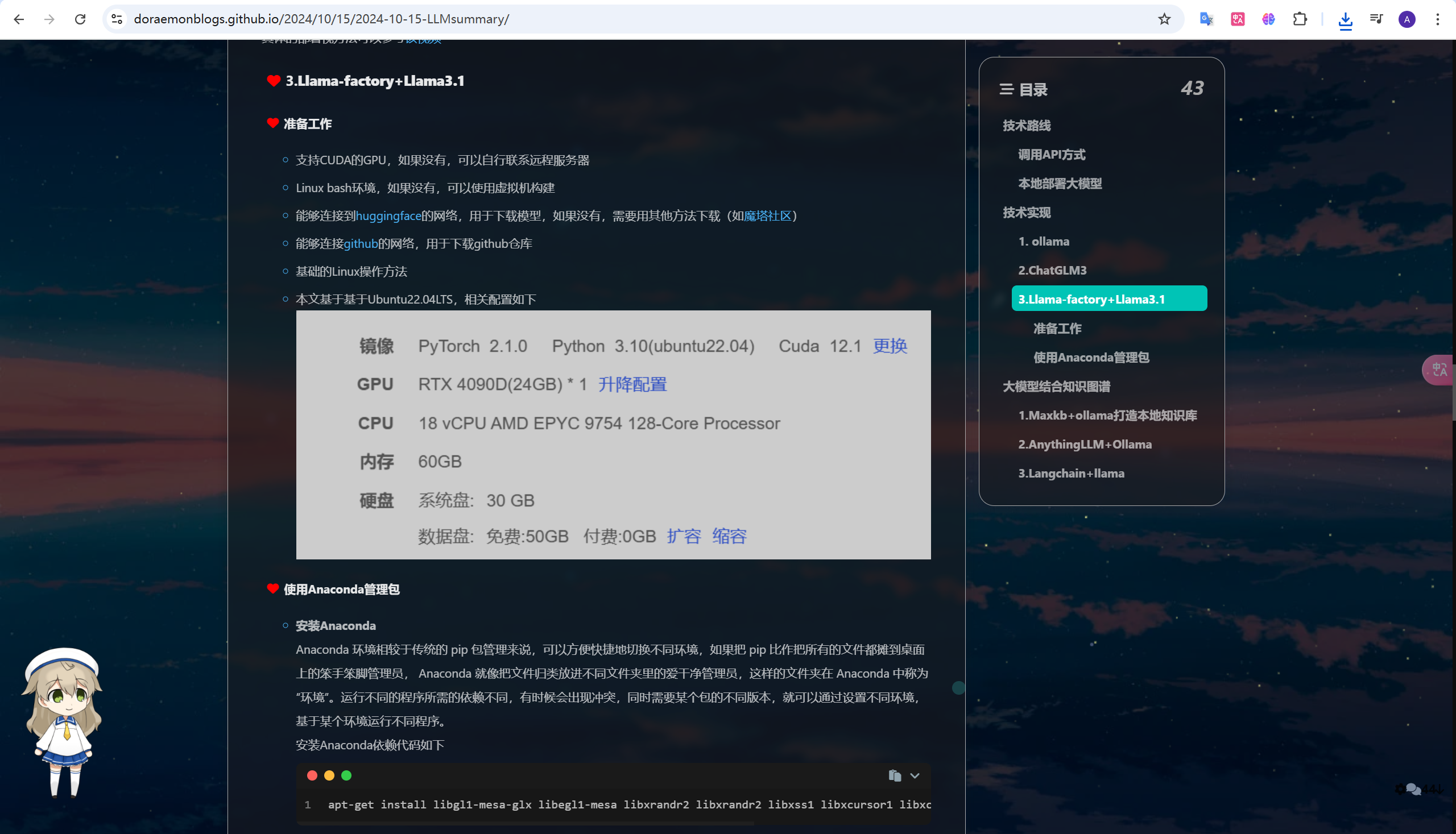
Task: Select 2.AnythingLLM+Ollama in contents
Action: (x=1085, y=445)
